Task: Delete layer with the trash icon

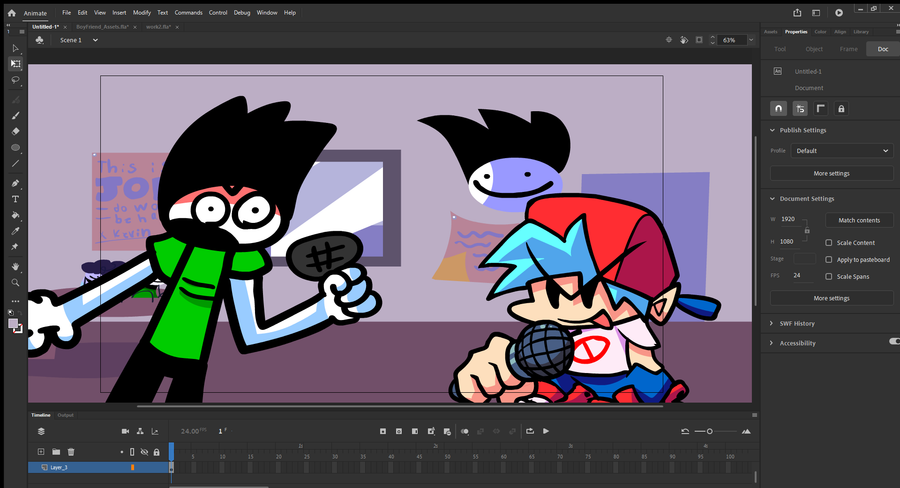Action: click(71, 452)
